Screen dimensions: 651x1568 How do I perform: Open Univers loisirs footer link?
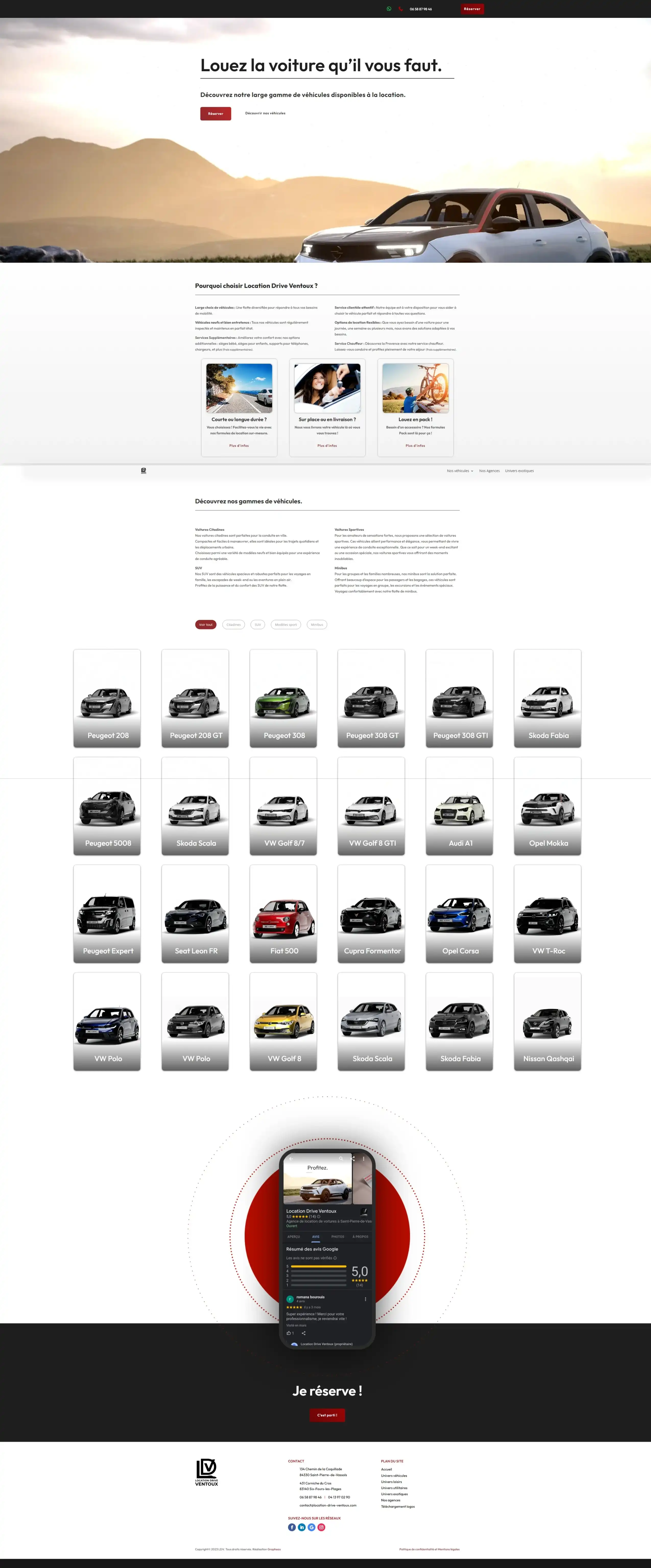tap(392, 1481)
